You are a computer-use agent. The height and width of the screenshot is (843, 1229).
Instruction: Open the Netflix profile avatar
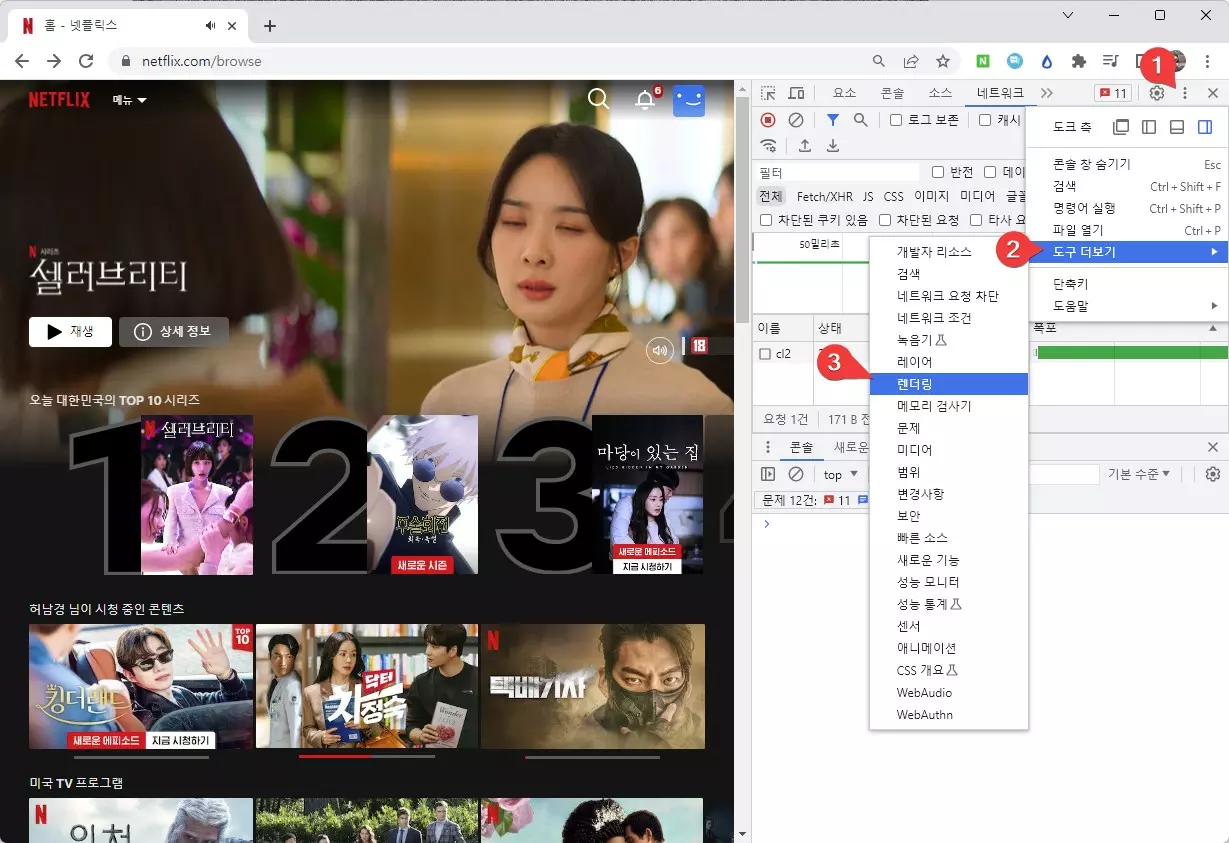689,100
